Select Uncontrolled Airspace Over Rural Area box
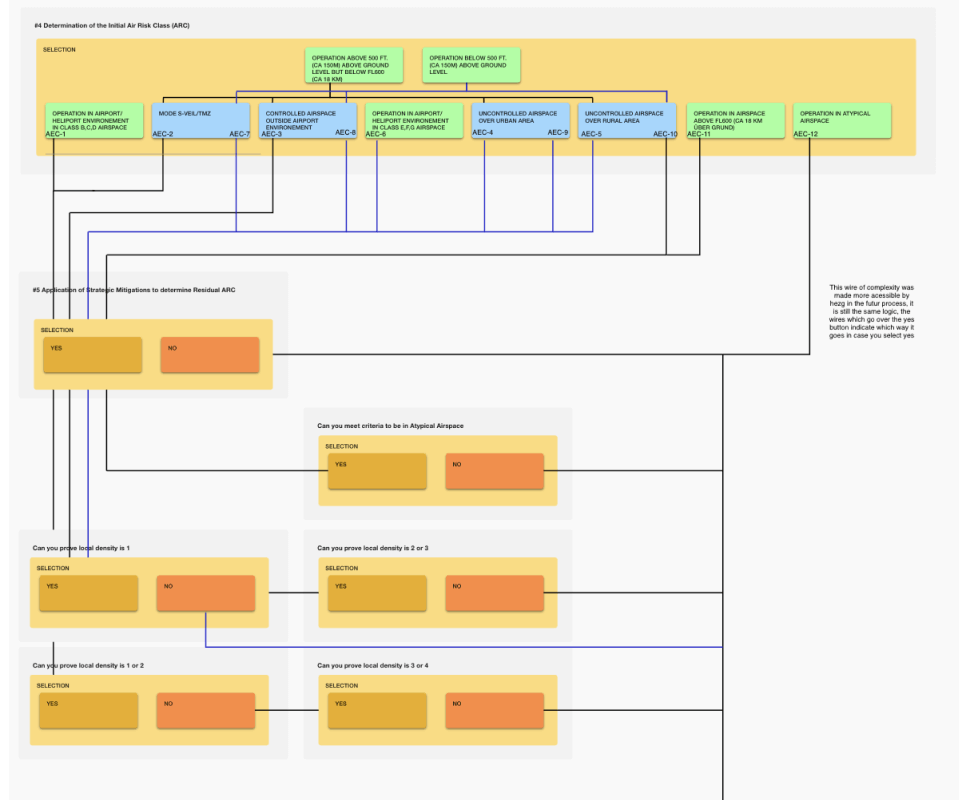Image resolution: width=970 pixels, height=800 pixels. pyautogui.click(x=627, y=121)
